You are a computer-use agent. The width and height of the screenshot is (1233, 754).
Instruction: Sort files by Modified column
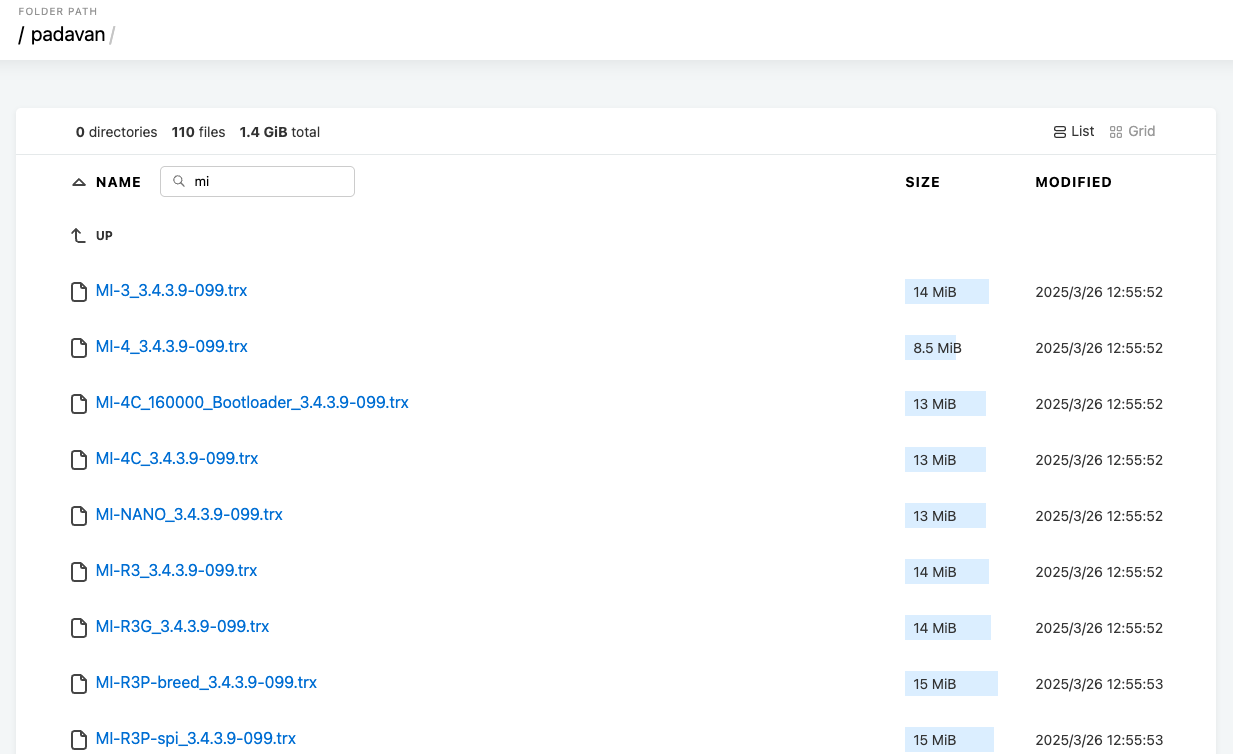pos(1073,182)
